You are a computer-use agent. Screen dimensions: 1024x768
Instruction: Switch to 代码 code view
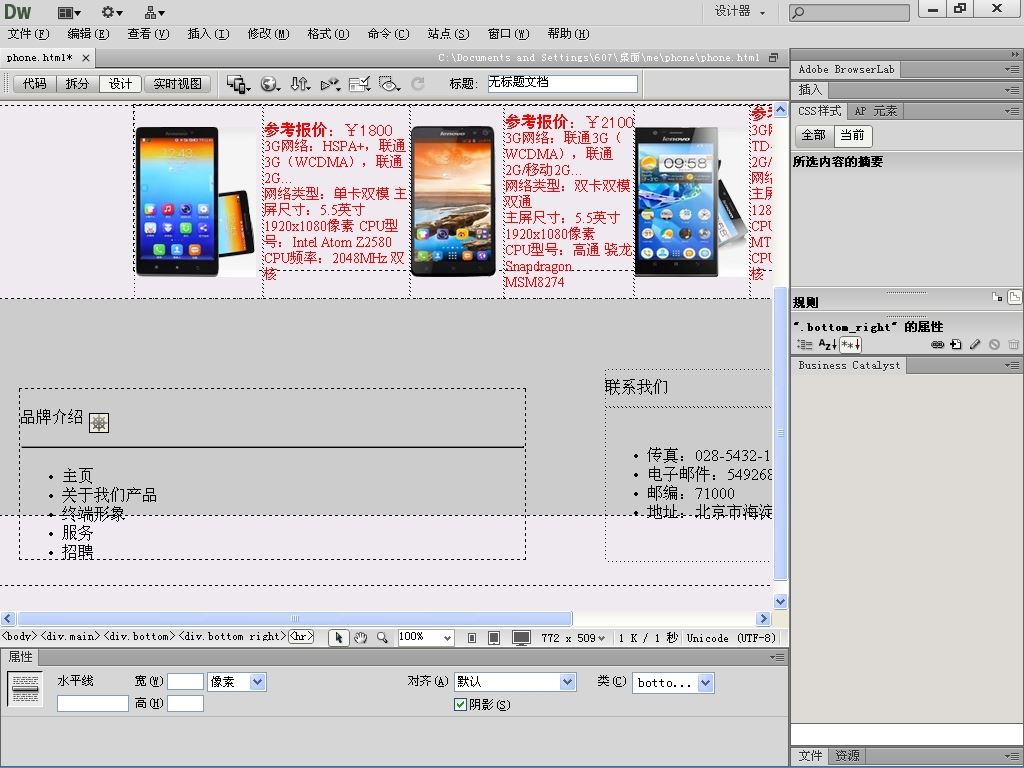[x=35, y=84]
